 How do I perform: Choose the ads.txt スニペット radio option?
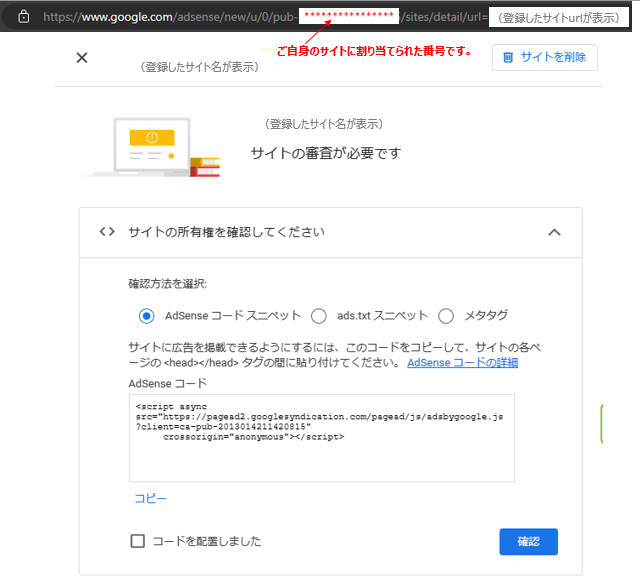(x=319, y=316)
